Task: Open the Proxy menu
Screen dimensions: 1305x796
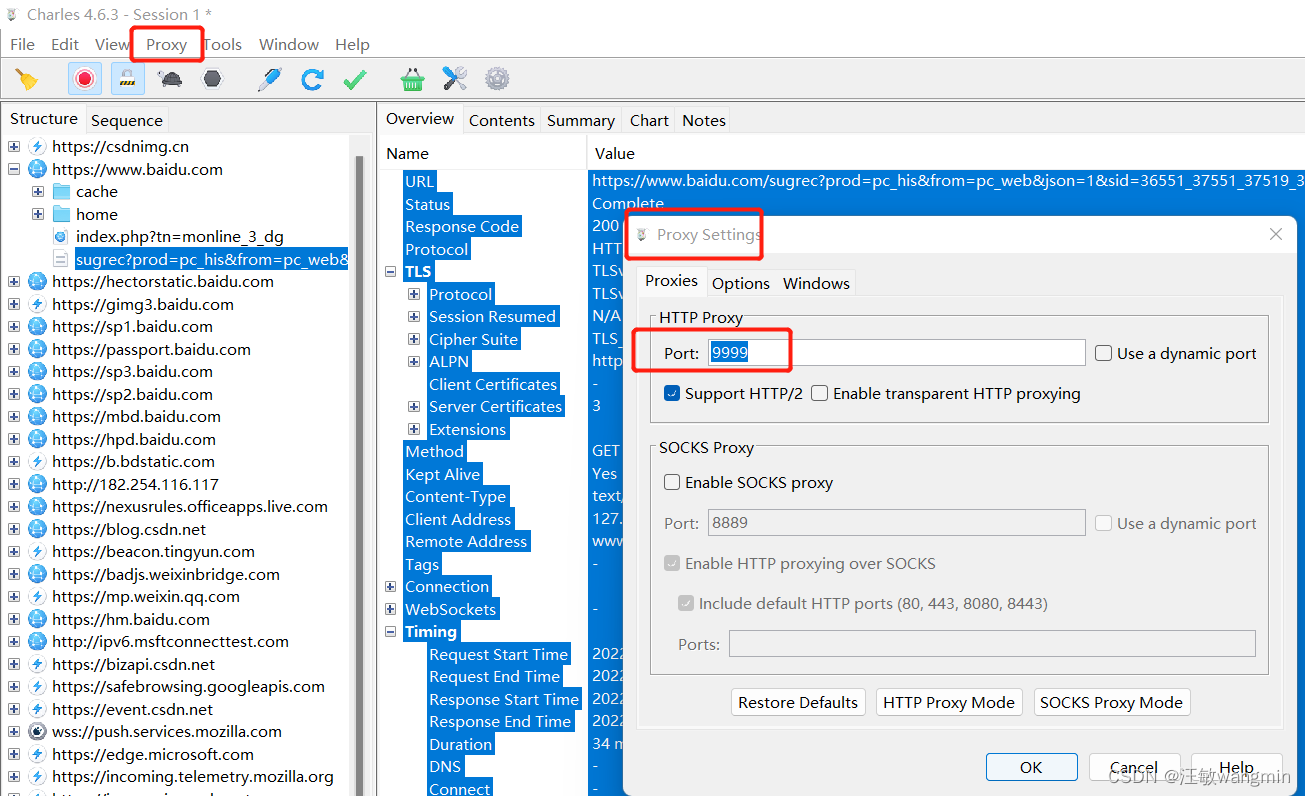Action: (166, 44)
